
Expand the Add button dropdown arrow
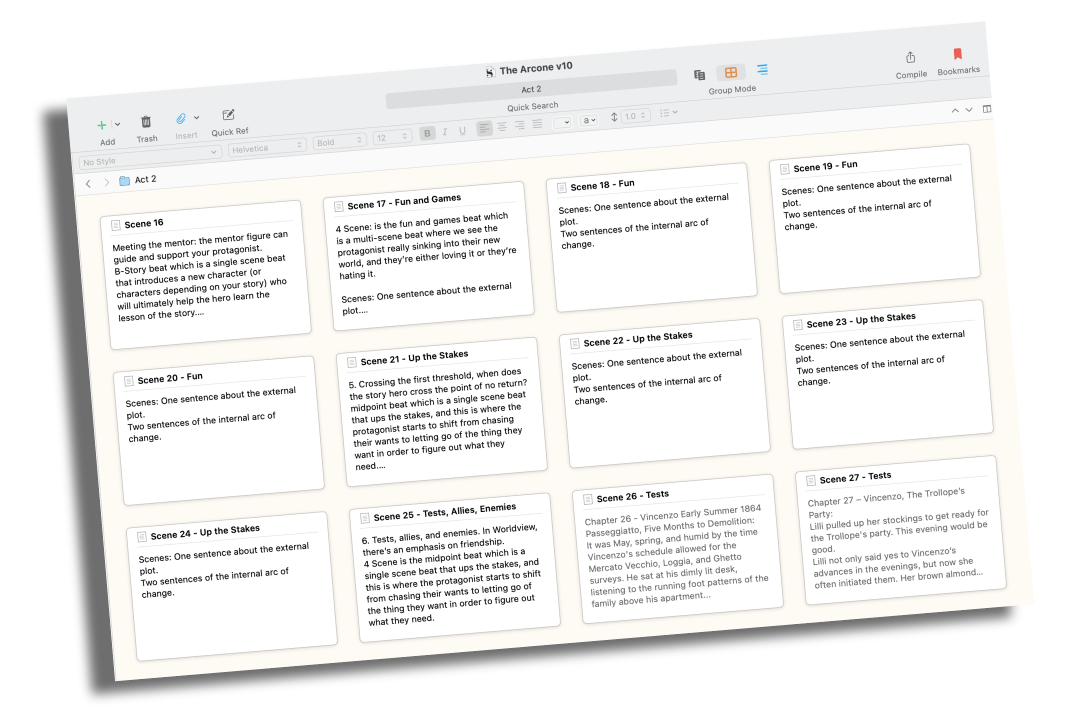click(x=118, y=124)
